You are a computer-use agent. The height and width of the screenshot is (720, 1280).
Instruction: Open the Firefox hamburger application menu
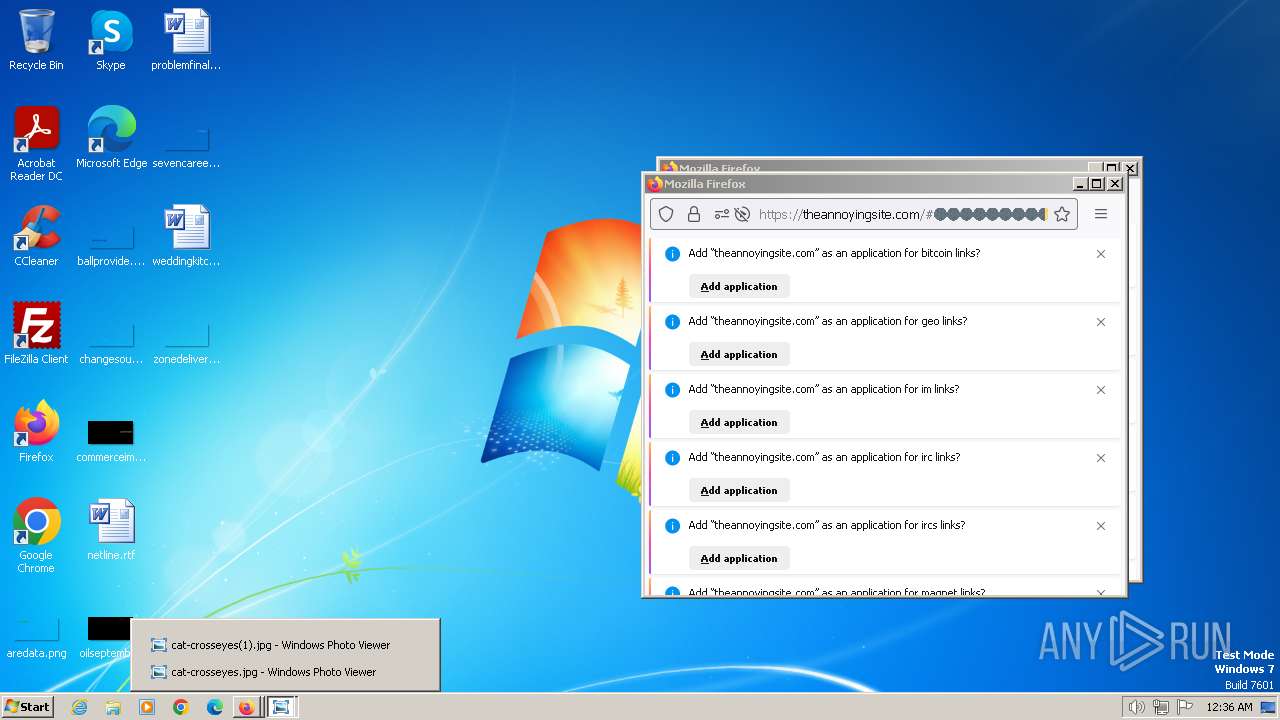[x=1101, y=214]
